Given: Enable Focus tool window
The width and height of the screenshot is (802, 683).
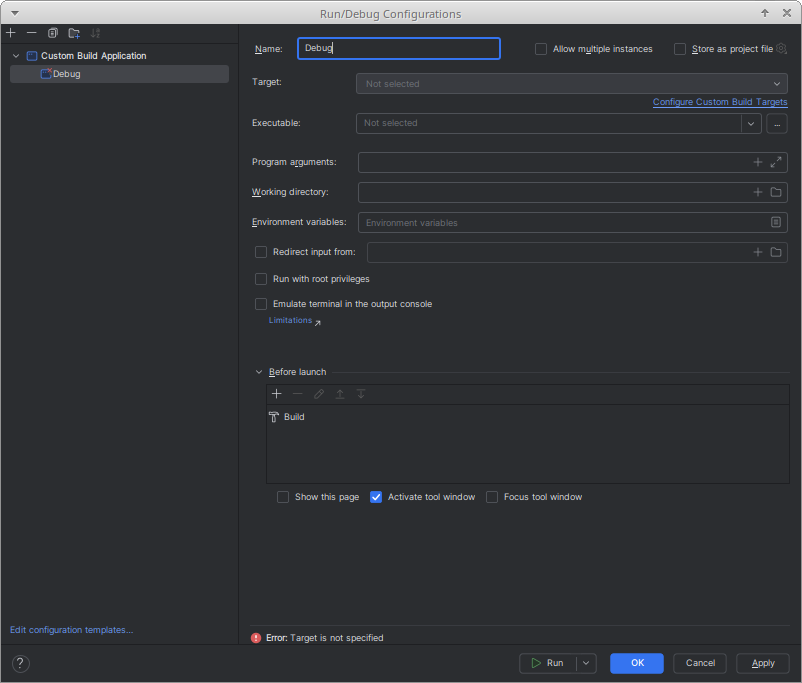Looking at the screenshot, I should click(492, 497).
